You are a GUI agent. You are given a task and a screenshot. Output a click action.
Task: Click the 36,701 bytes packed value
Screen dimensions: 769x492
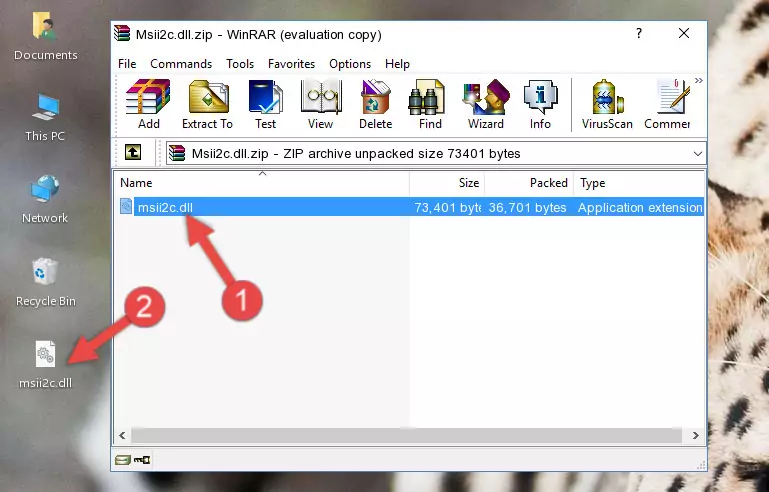(x=527, y=207)
